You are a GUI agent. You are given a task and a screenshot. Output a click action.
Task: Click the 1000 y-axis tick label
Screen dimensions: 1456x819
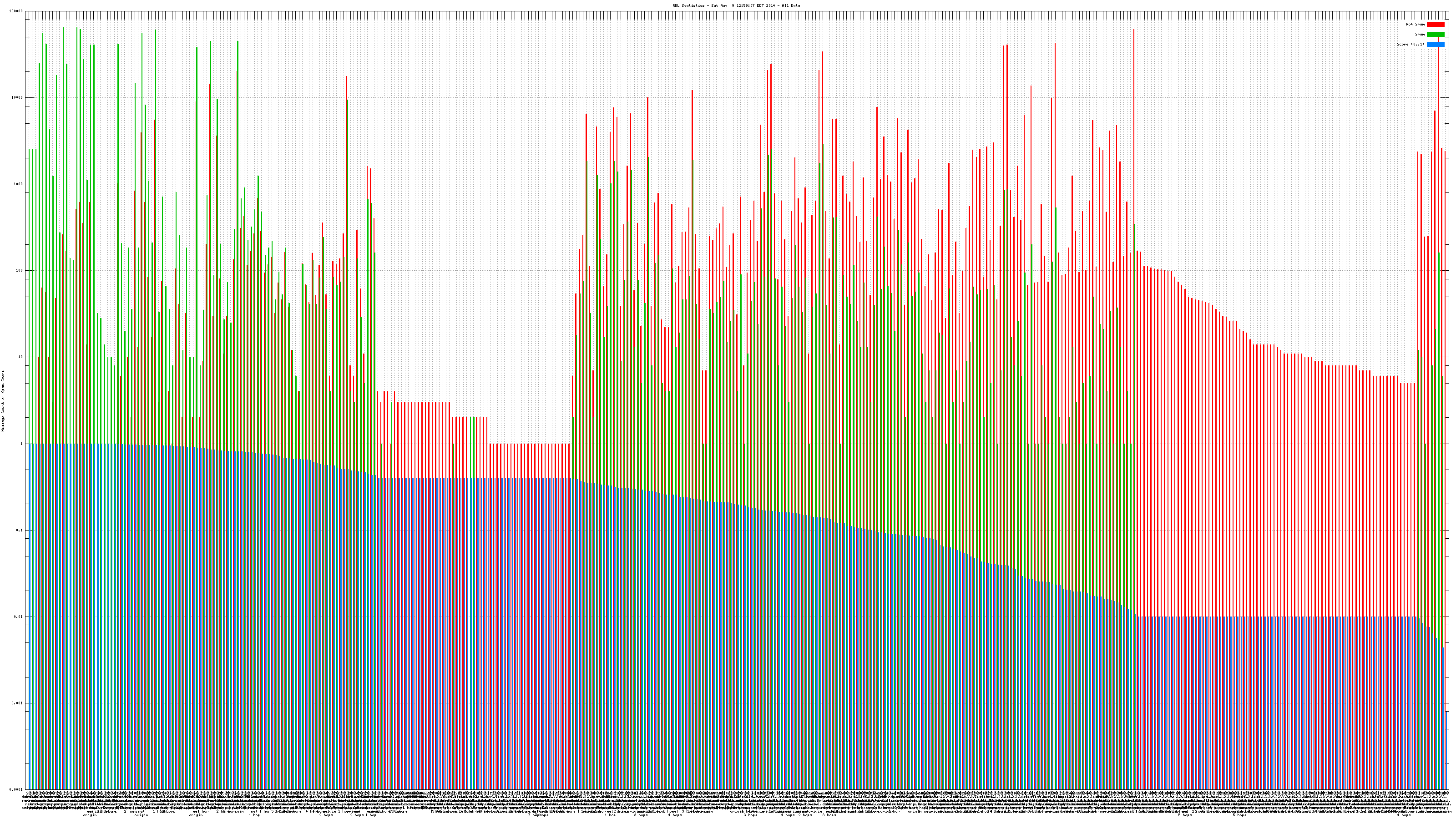click(x=19, y=184)
